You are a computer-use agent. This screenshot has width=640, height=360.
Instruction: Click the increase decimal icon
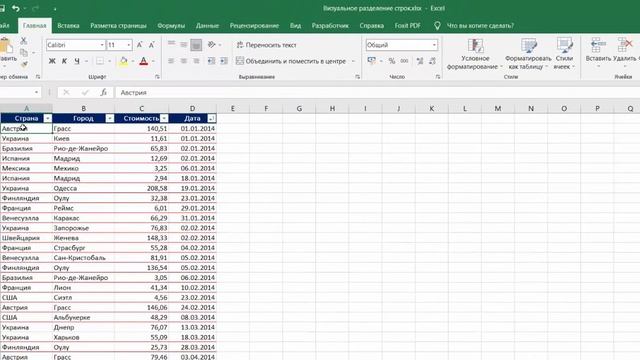[420, 61]
